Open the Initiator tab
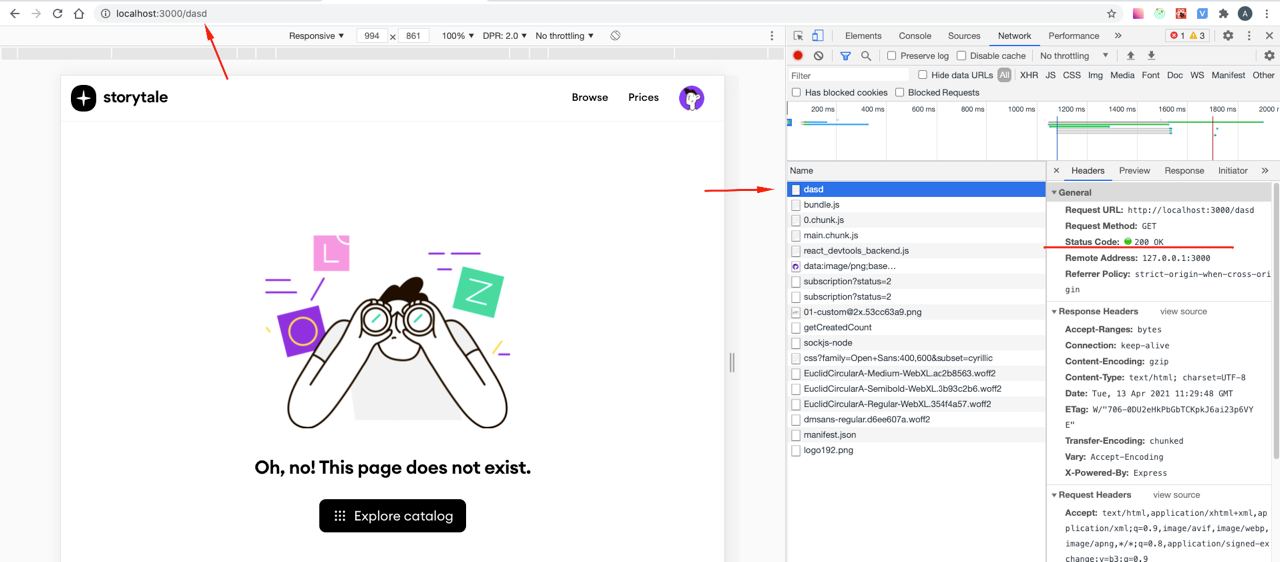1280x562 pixels. [x=1232, y=171]
